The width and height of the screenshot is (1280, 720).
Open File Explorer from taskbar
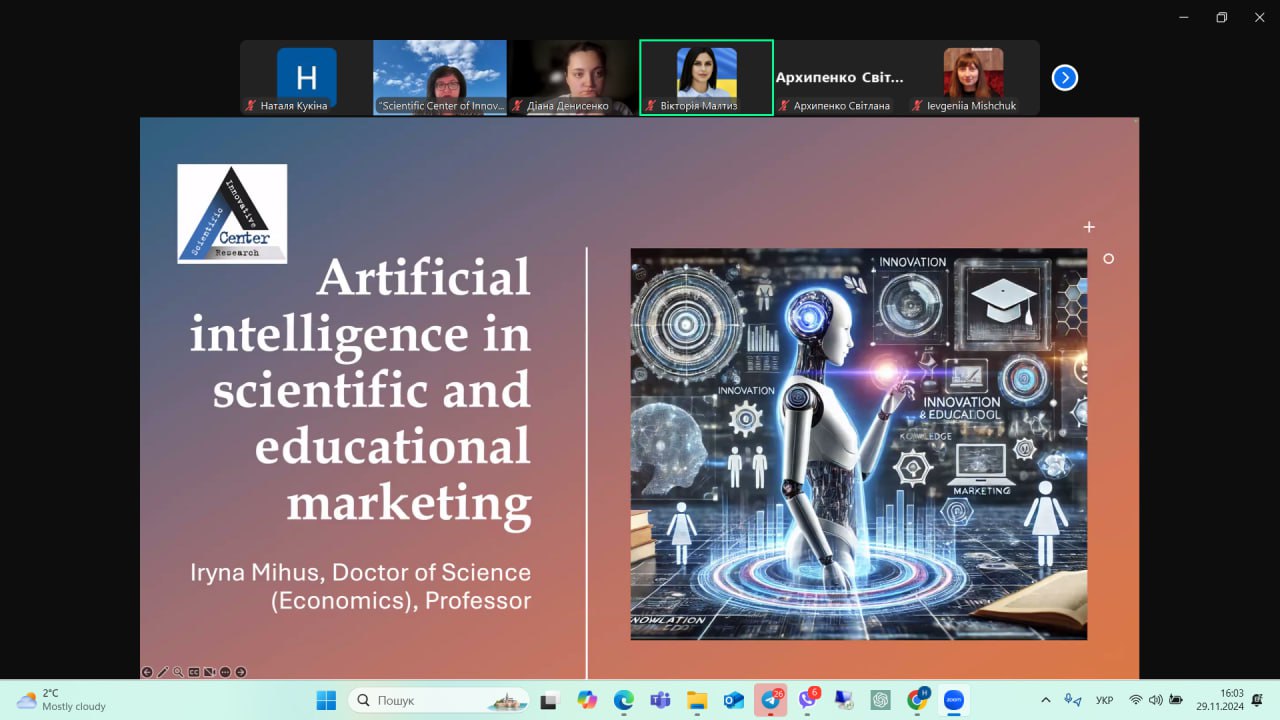[x=697, y=700]
